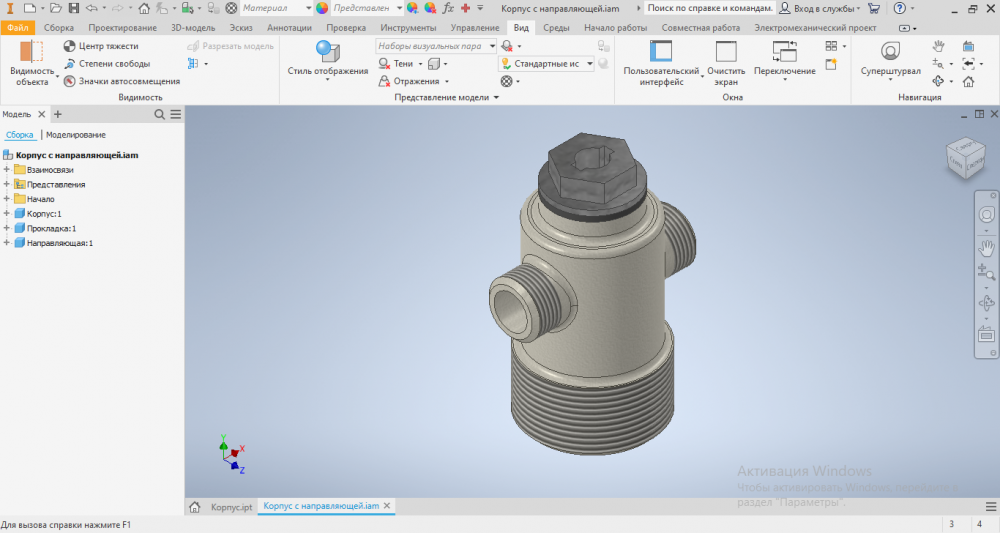Select the Pan hand tool in ribbon
This screenshot has height=533, width=1000.
click(x=938, y=46)
